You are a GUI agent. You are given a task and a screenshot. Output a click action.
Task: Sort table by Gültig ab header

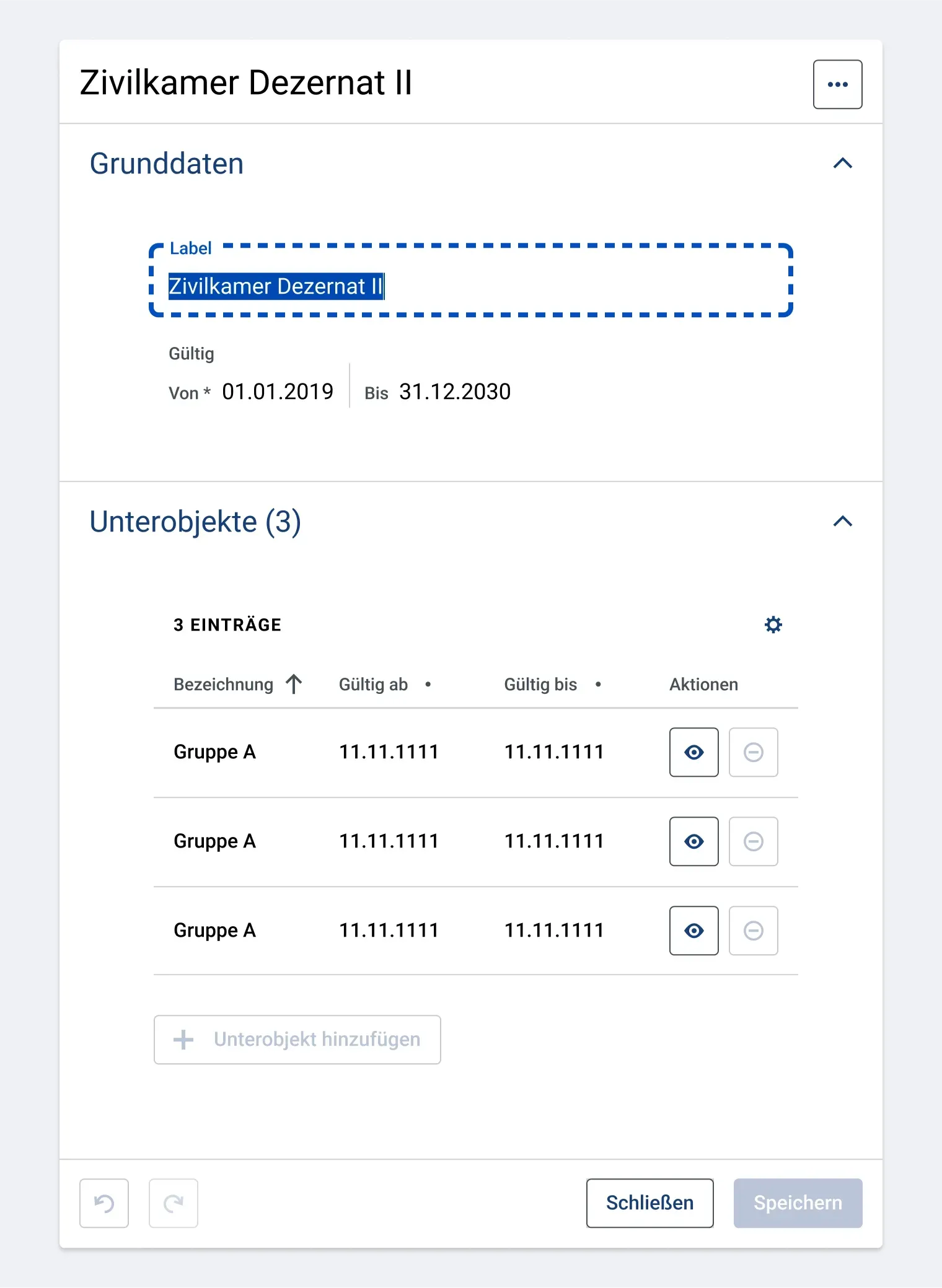point(373,685)
